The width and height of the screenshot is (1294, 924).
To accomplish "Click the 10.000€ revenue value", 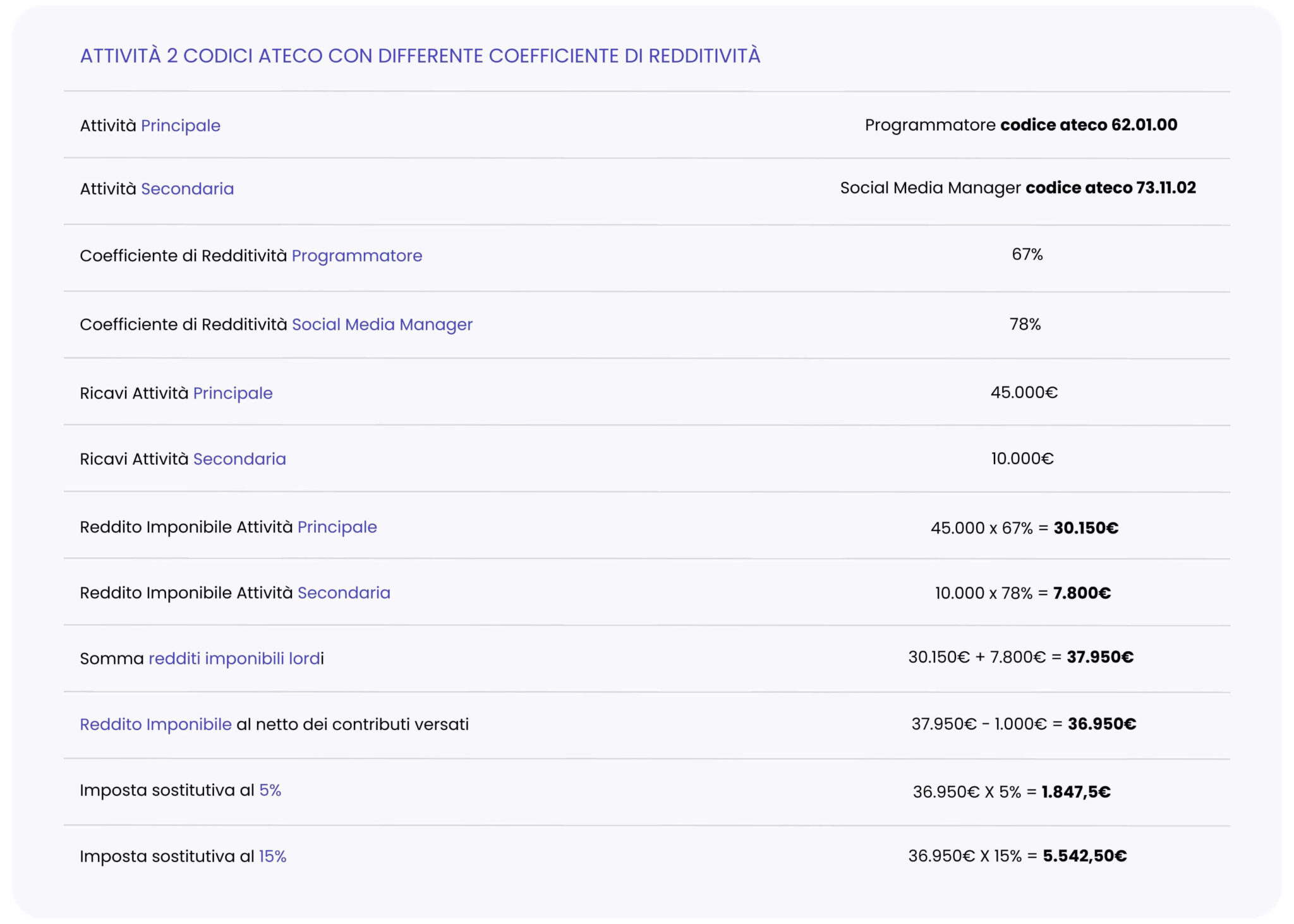I will click(1022, 459).
